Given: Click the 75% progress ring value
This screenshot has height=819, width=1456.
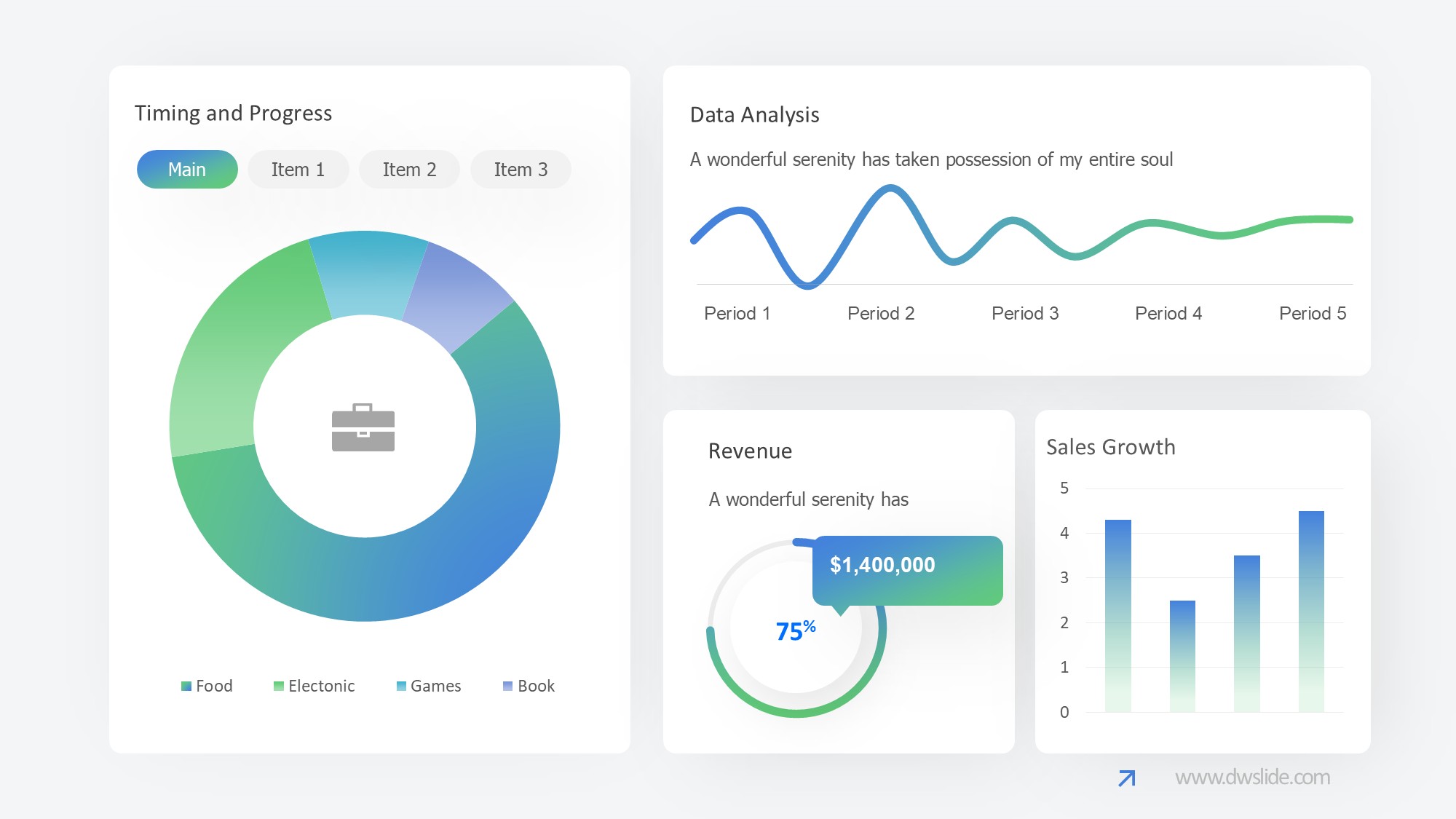Looking at the screenshot, I should 795,630.
